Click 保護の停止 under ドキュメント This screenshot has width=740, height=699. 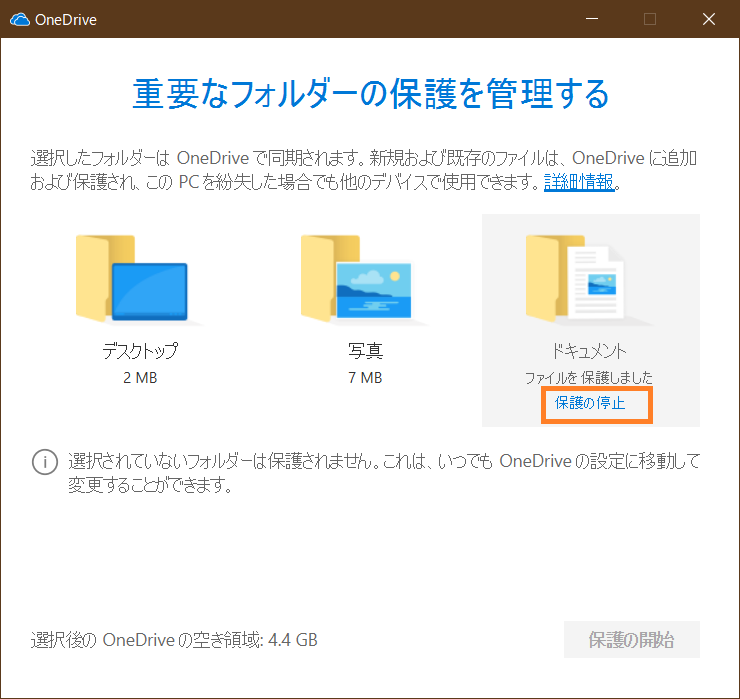(x=590, y=403)
